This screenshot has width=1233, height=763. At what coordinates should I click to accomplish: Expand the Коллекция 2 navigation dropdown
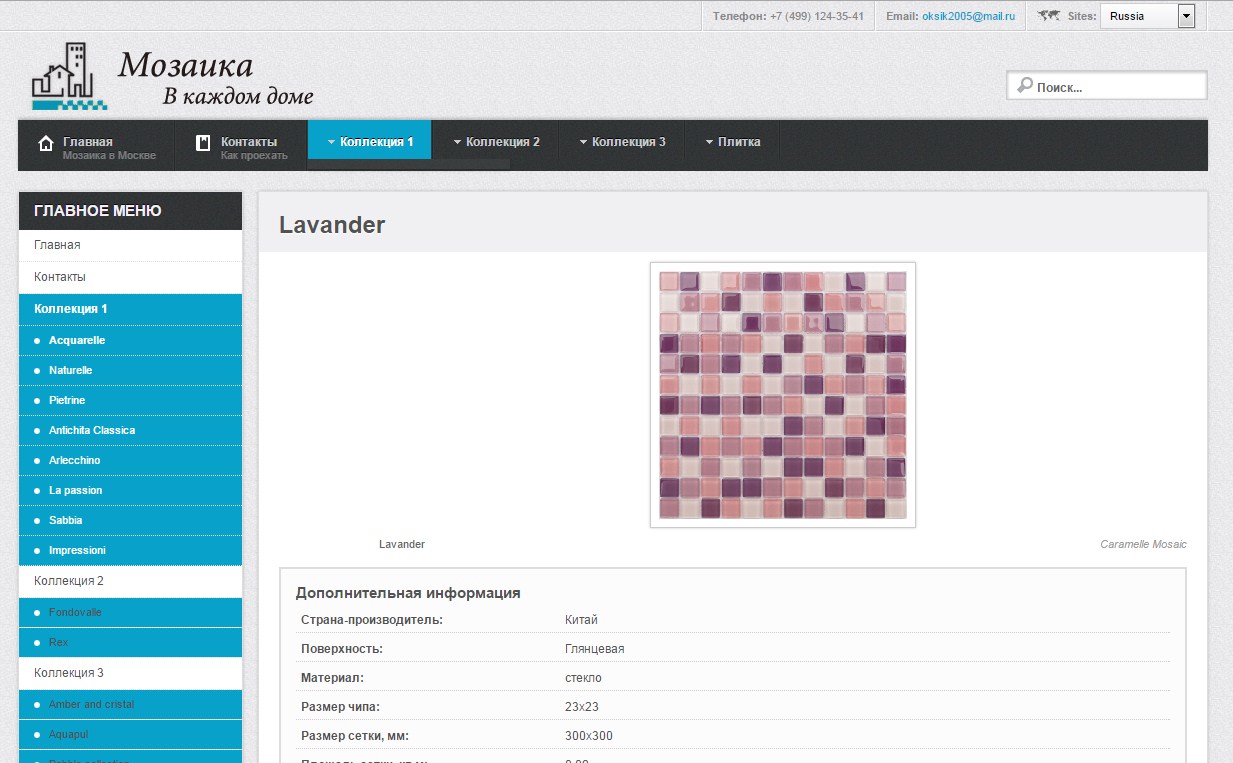[x=496, y=142]
